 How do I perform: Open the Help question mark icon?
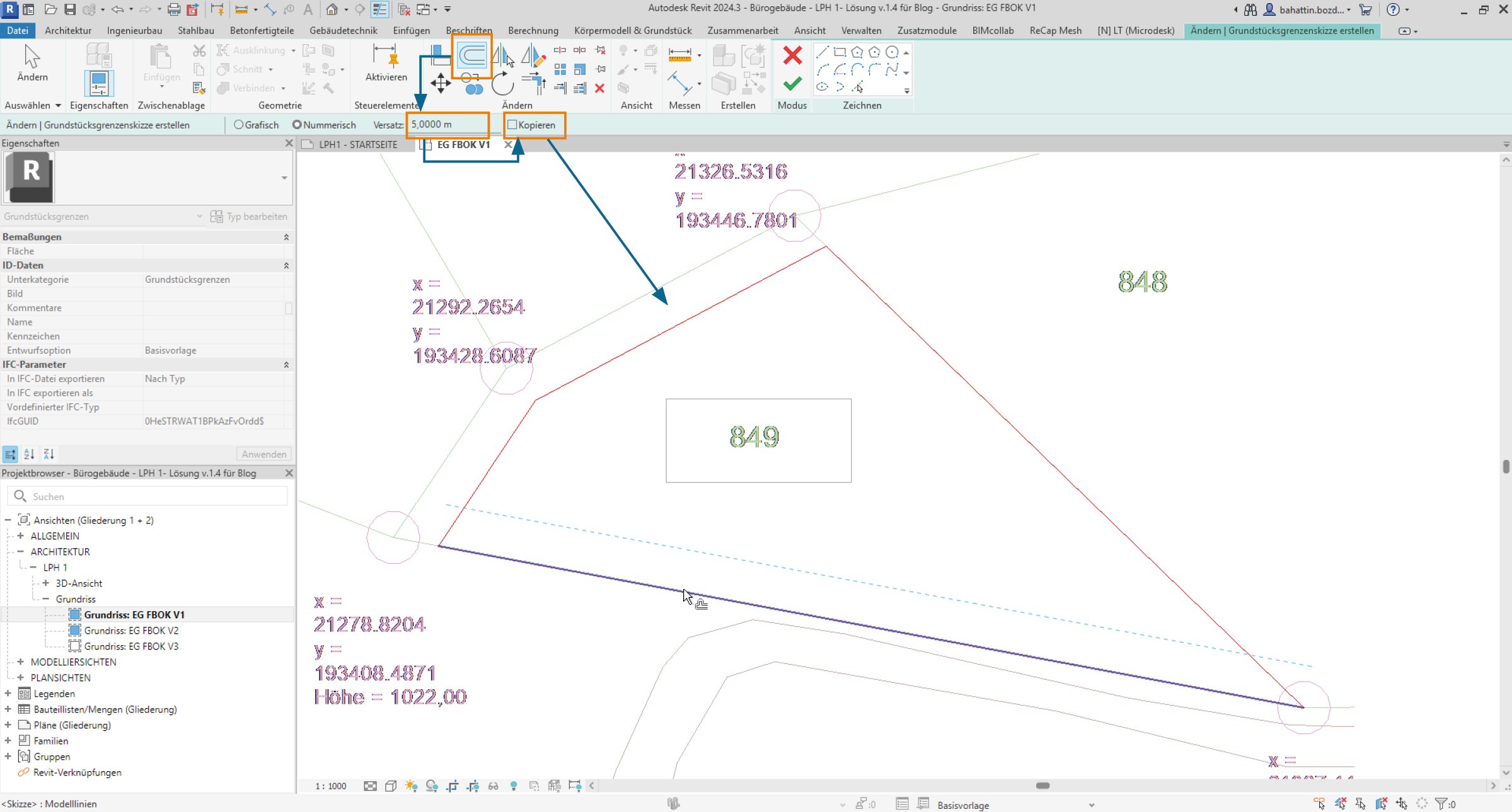click(x=1393, y=9)
